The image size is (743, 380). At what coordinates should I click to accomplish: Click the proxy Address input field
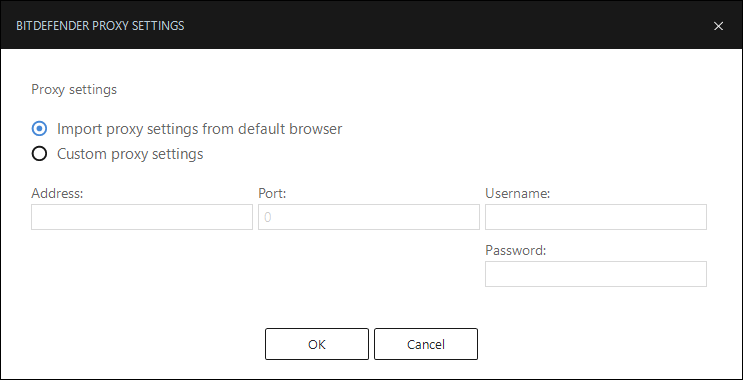point(142,217)
